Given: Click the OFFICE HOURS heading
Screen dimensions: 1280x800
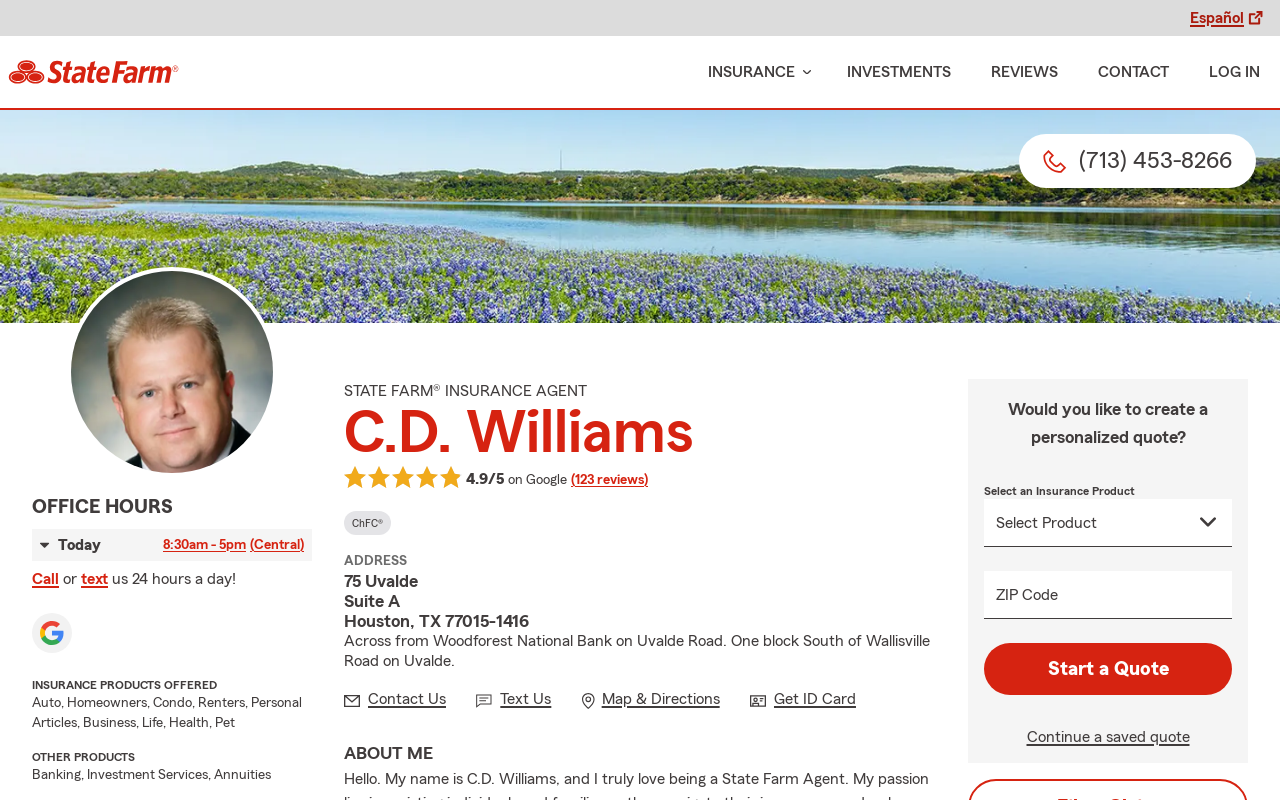Looking at the screenshot, I should point(102,507).
